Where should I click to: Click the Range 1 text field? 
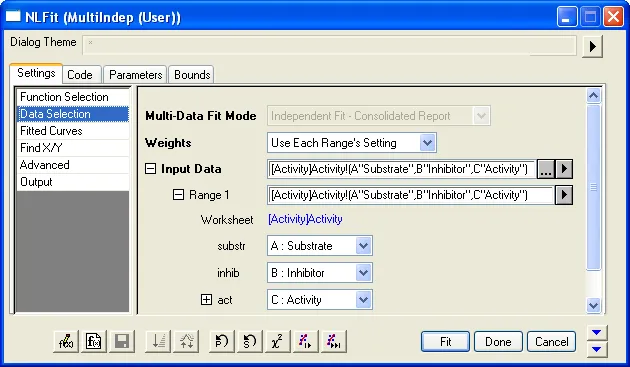tap(411, 195)
